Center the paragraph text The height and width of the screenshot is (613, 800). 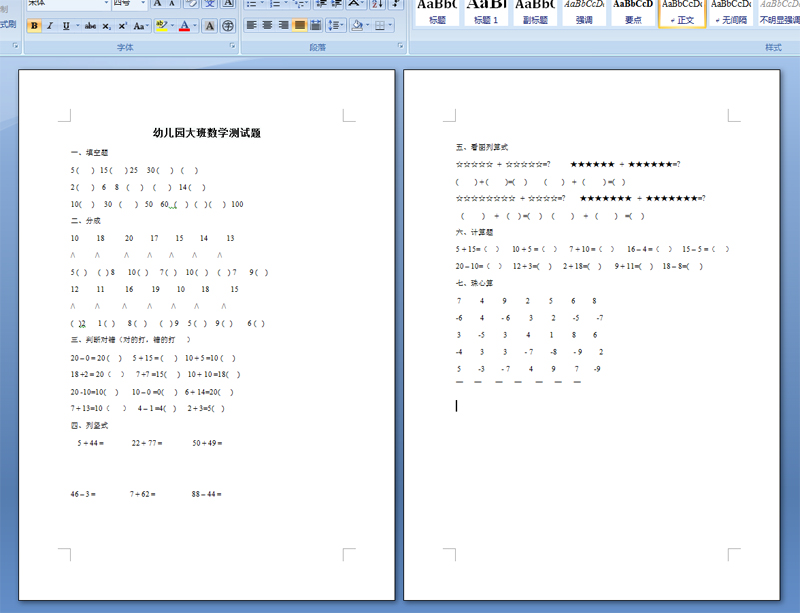coord(267,25)
